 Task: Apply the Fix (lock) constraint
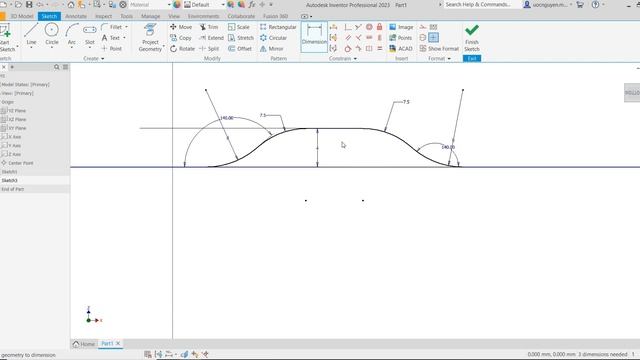(380, 27)
